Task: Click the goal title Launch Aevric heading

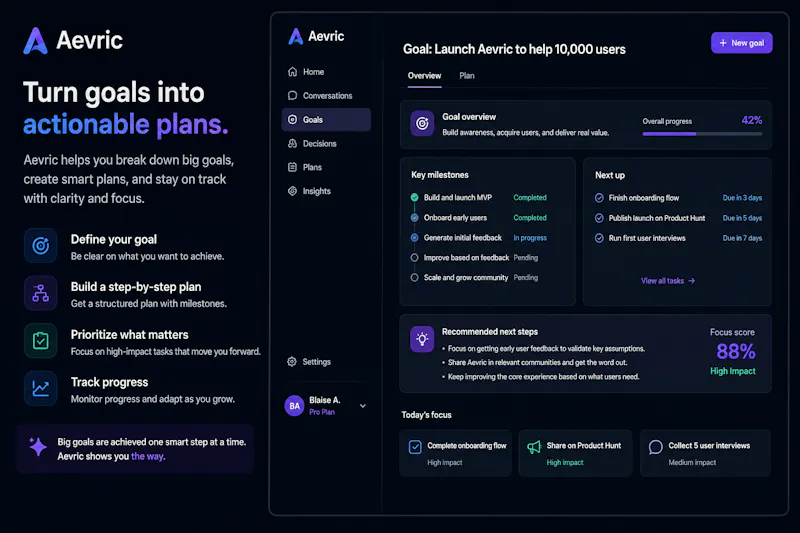Action: click(x=514, y=49)
